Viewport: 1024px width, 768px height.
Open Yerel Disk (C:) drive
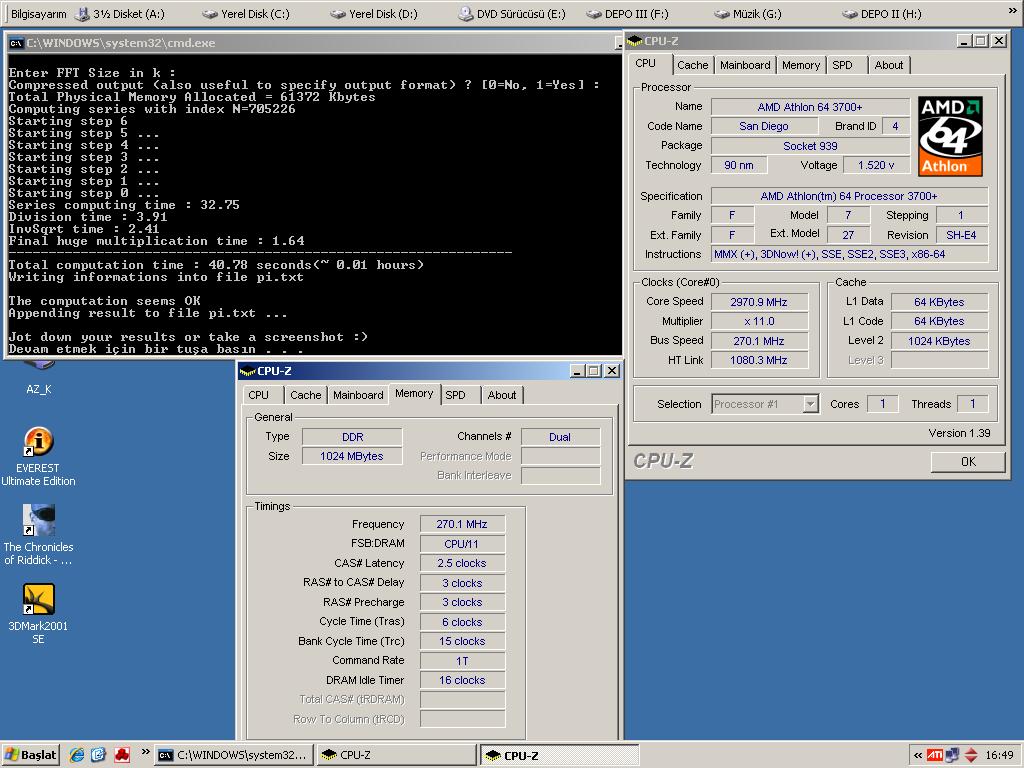[x=246, y=14]
